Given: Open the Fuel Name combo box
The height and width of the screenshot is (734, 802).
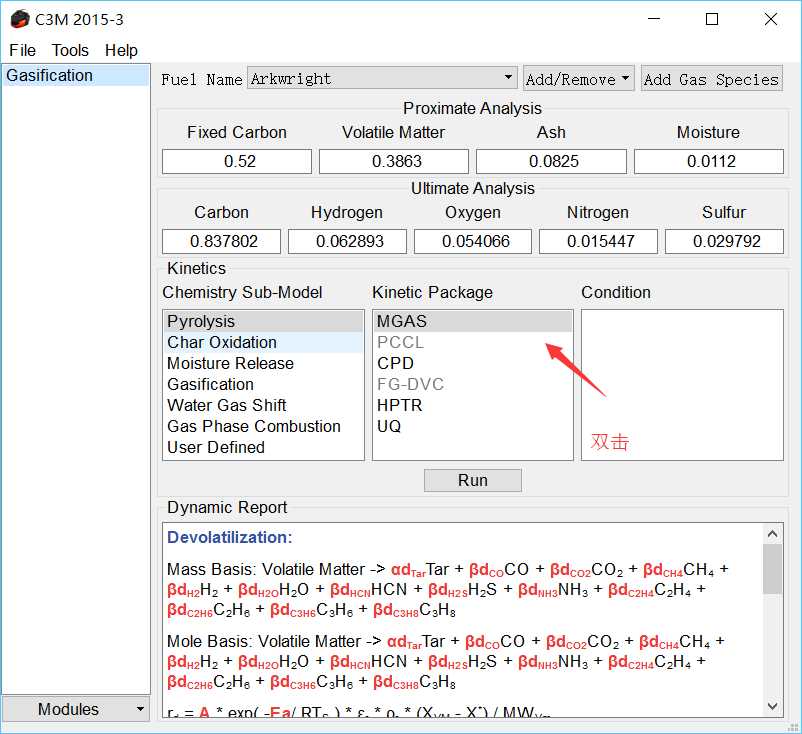Looking at the screenshot, I should click(x=382, y=78).
